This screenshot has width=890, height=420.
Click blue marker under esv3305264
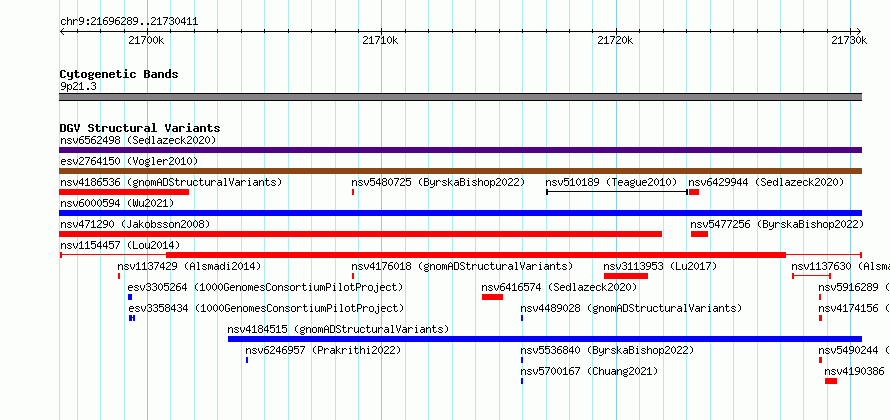[130, 297]
